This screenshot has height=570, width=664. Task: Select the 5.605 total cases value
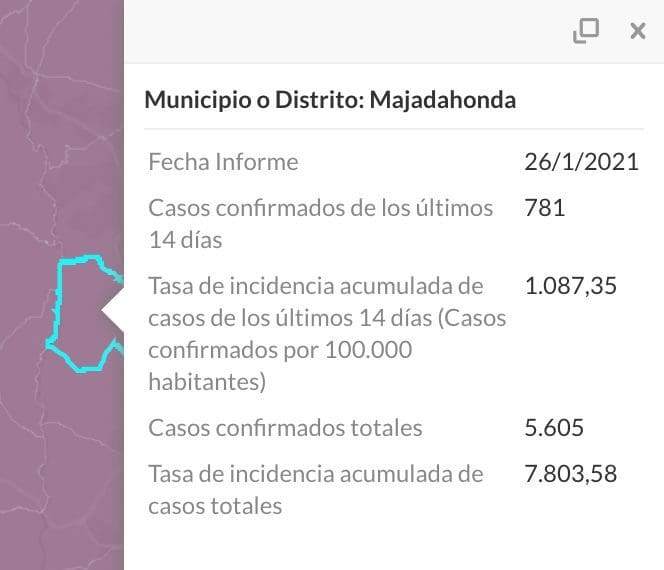point(554,427)
